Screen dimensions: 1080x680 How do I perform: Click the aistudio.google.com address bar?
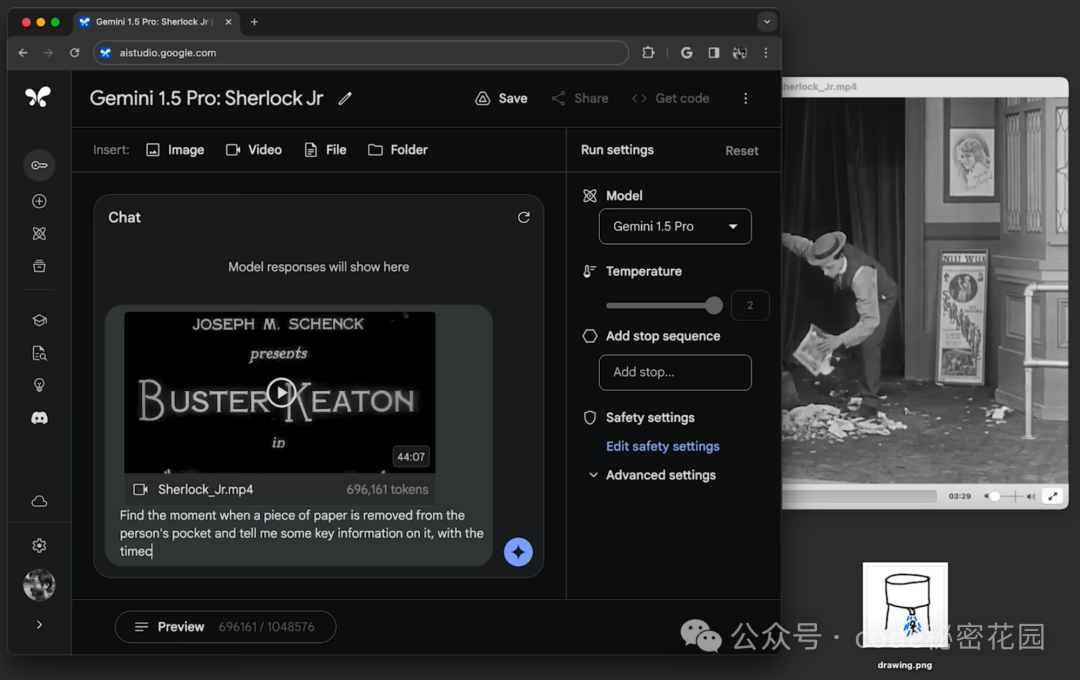click(x=361, y=52)
